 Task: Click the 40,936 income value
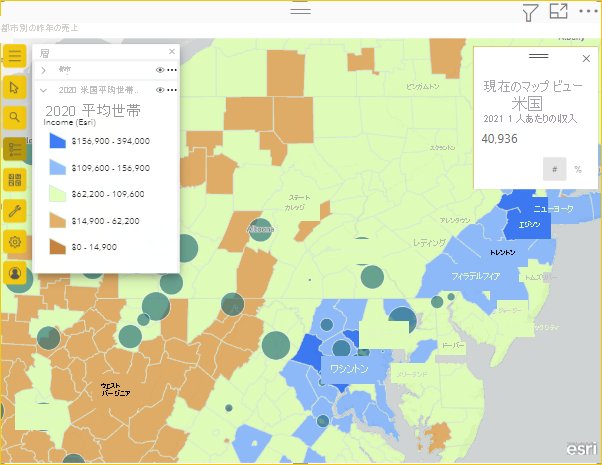(x=499, y=139)
